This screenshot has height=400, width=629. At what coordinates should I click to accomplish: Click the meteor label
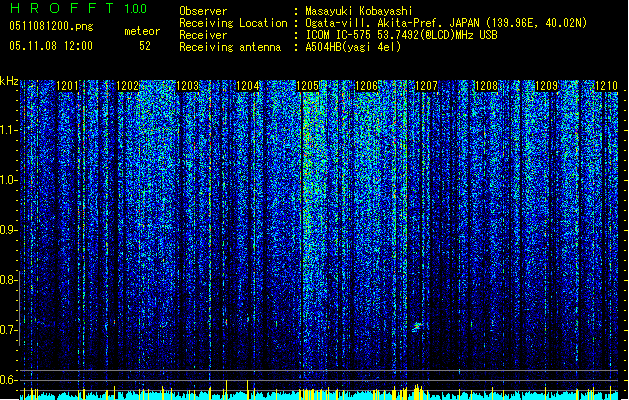coord(142,31)
